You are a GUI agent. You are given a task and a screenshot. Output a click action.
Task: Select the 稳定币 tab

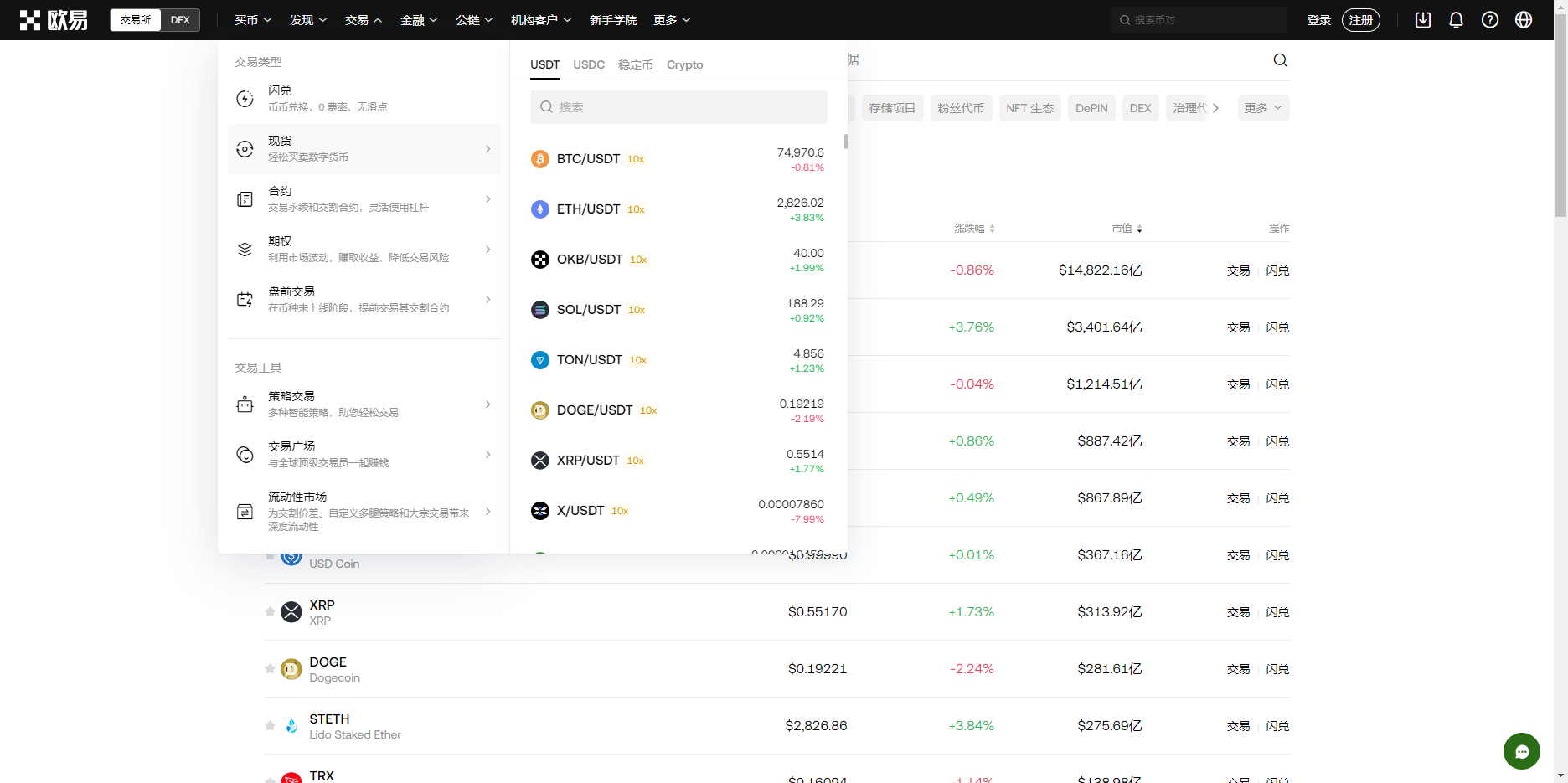tap(636, 64)
